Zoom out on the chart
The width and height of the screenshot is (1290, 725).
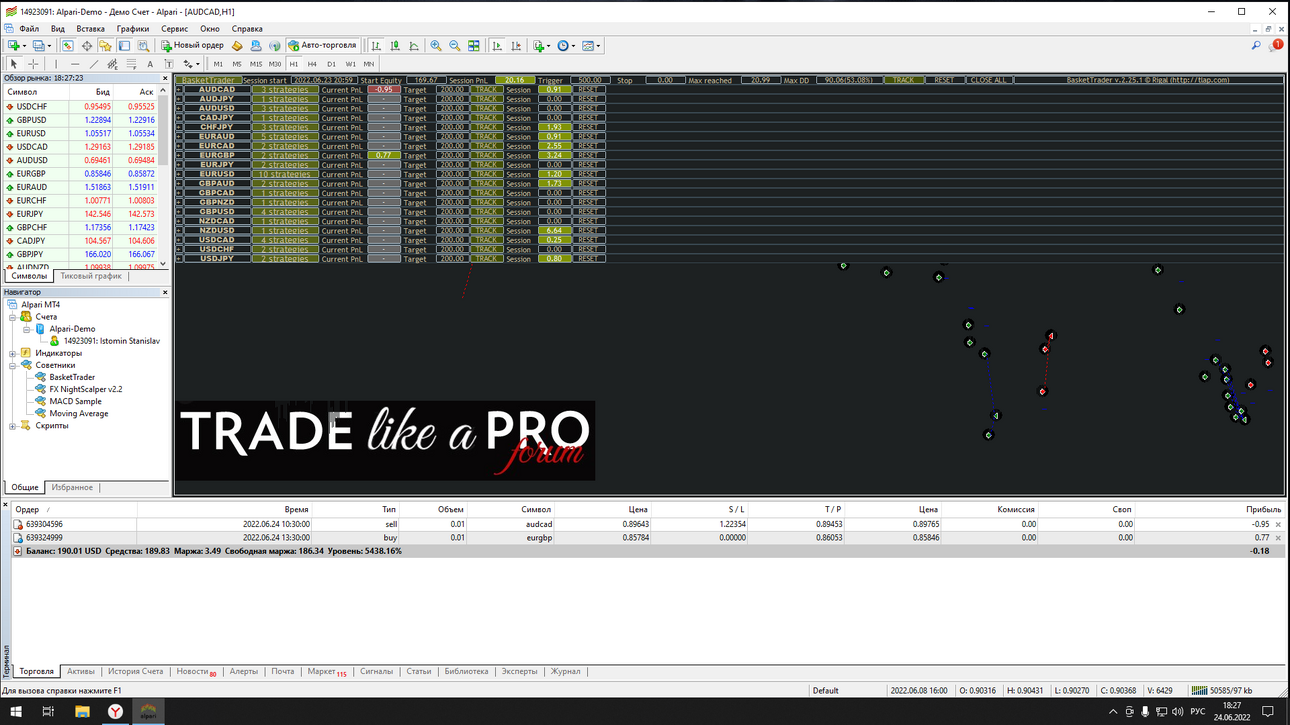pyautogui.click(x=455, y=45)
